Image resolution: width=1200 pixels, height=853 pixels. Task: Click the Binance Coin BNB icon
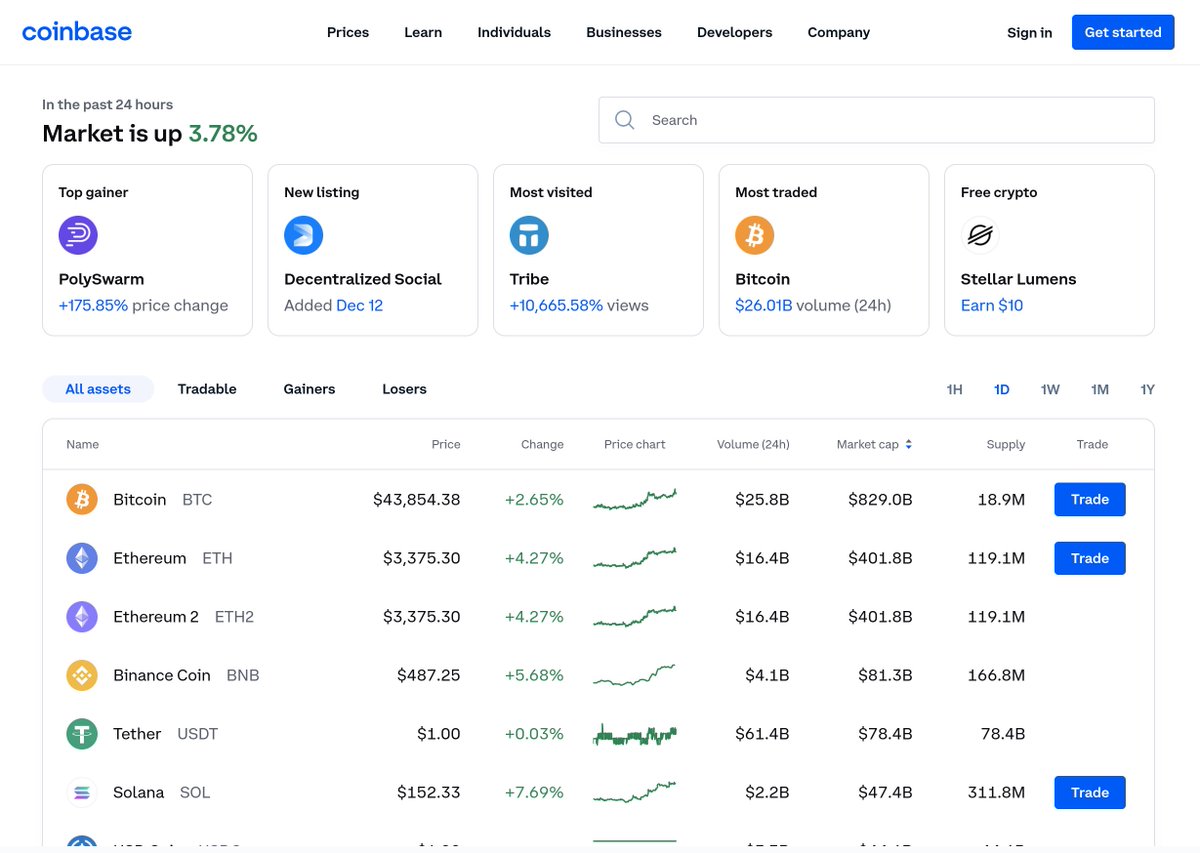[x=81, y=675]
